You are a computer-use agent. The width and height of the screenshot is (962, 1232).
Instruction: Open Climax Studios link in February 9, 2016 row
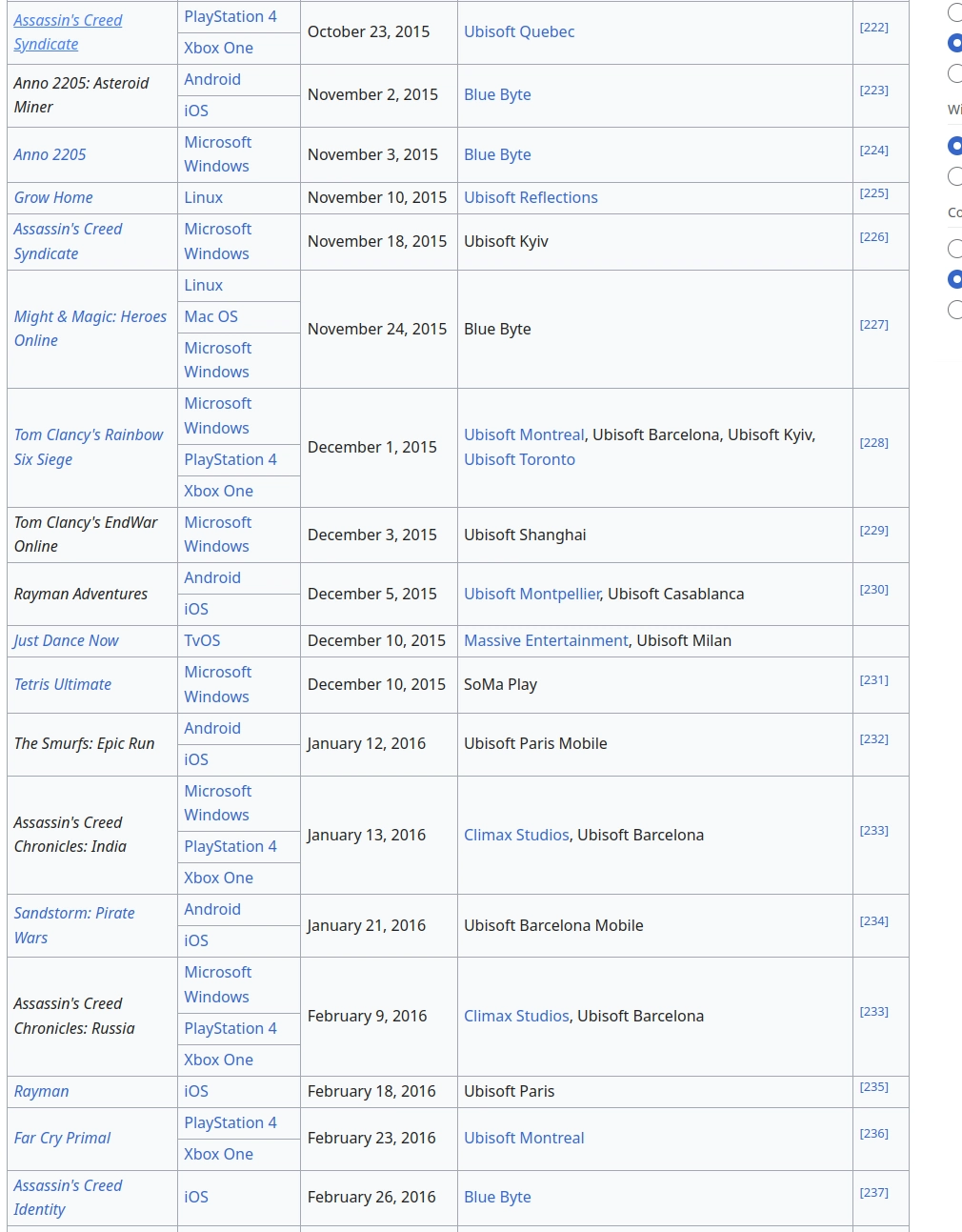click(x=516, y=1016)
